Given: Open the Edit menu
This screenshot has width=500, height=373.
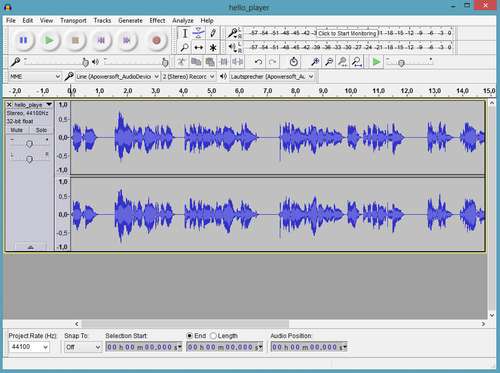Looking at the screenshot, I should [x=28, y=21].
